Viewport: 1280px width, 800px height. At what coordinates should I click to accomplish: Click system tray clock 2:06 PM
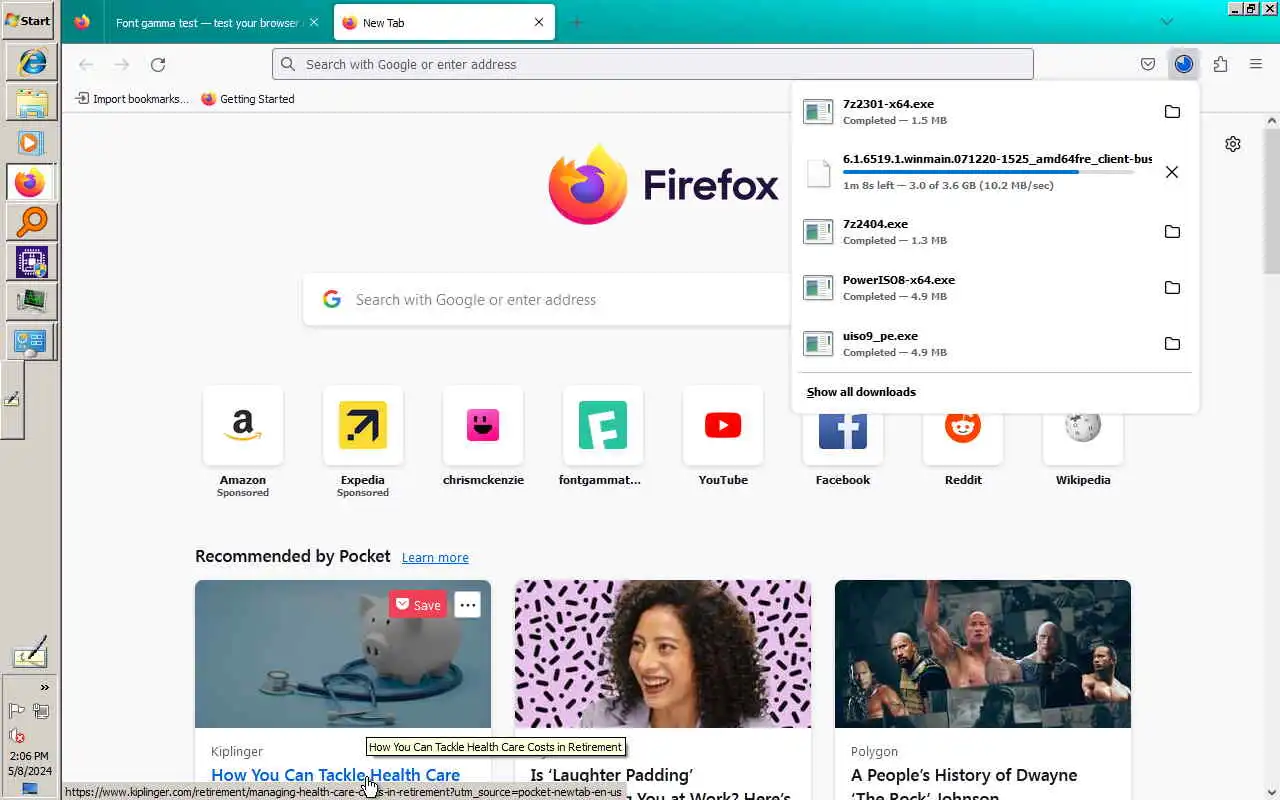point(28,756)
